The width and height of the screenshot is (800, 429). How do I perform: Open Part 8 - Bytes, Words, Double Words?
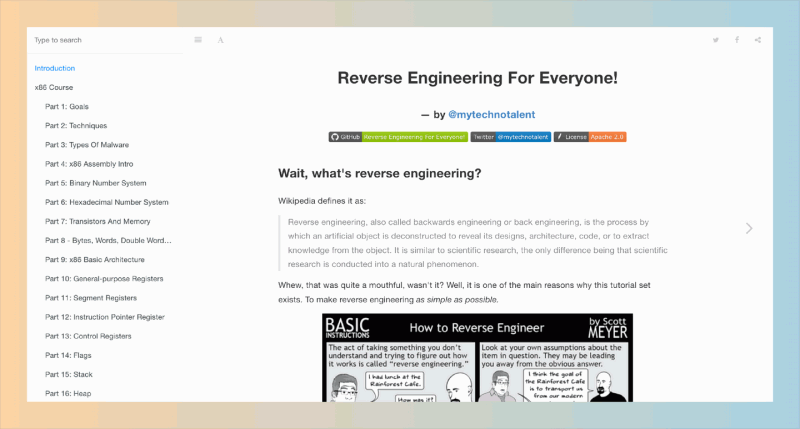(108, 240)
